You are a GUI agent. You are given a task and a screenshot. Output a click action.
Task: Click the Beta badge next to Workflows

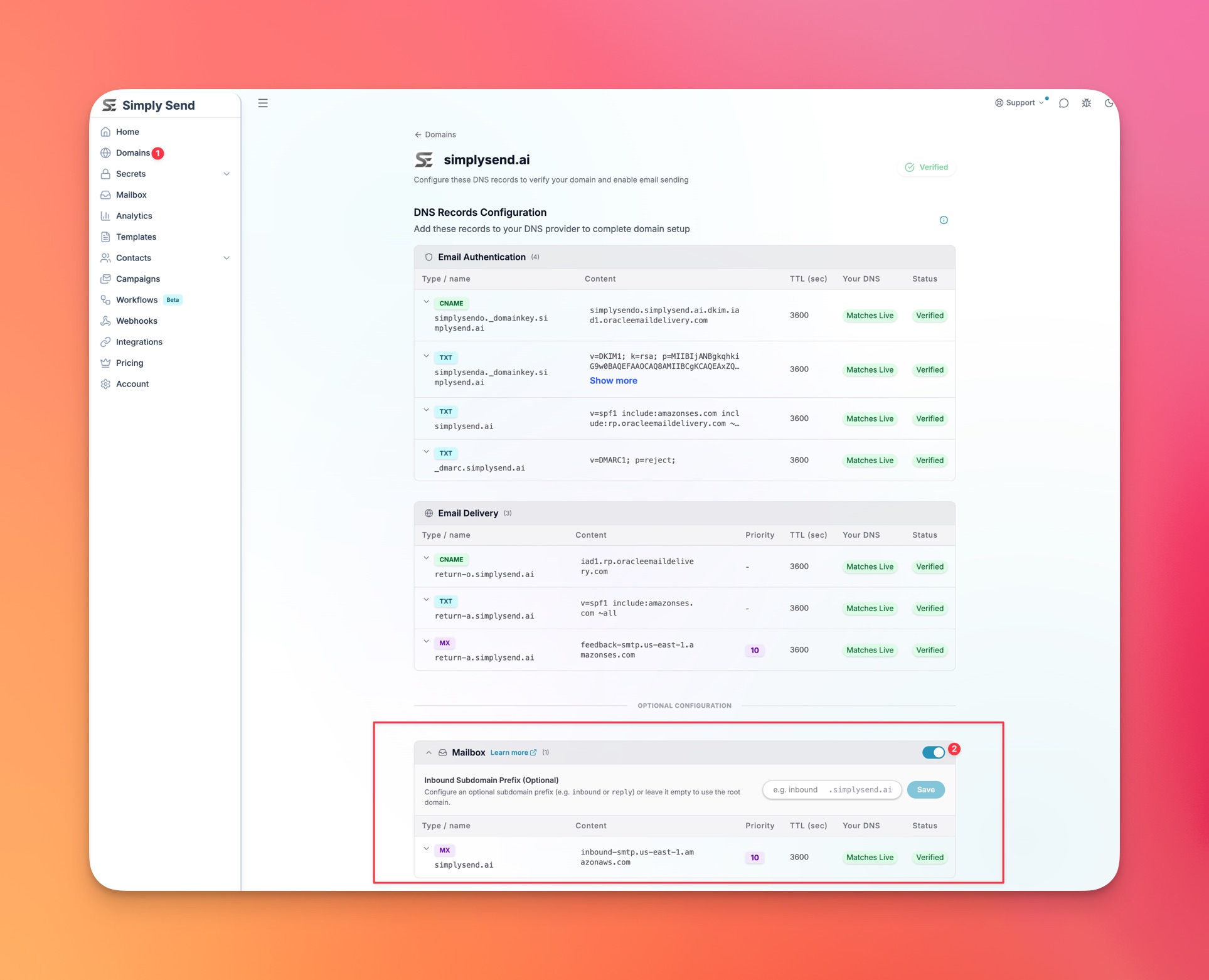coord(173,300)
